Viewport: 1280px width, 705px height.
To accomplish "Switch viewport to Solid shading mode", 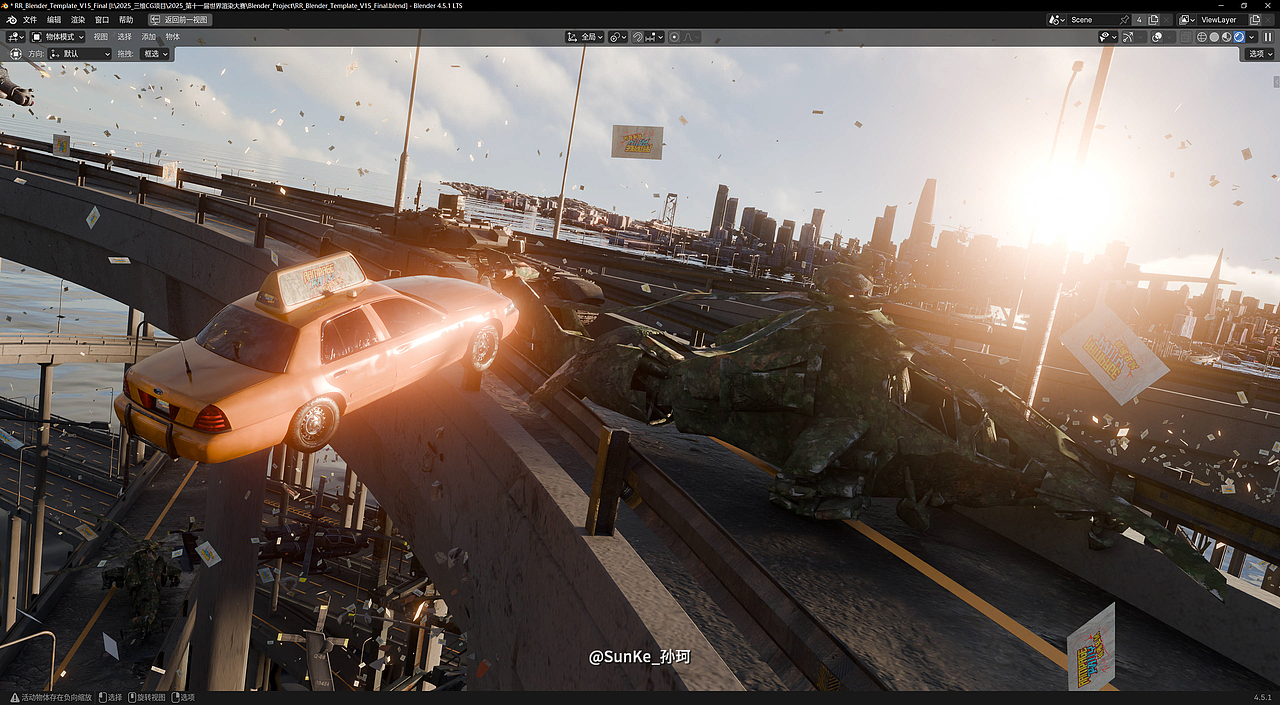I will point(1215,37).
